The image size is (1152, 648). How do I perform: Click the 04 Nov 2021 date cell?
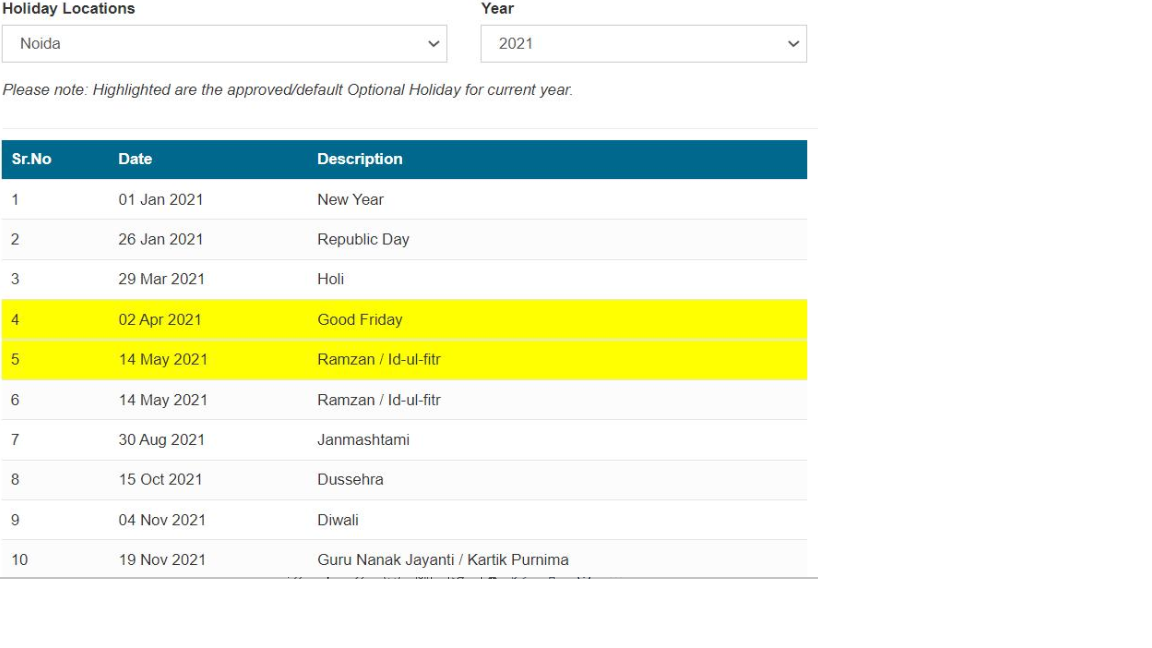coord(161,520)
